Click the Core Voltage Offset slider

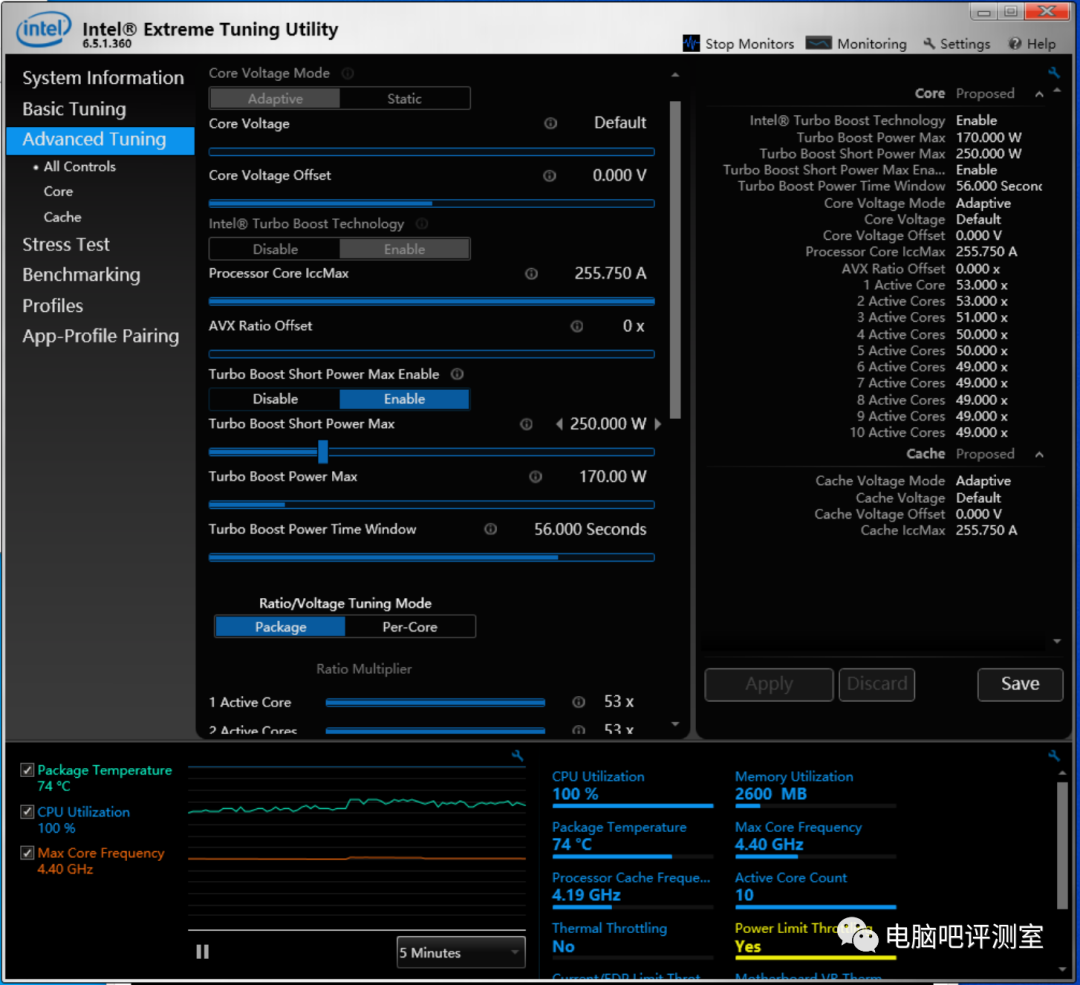coord(432,204)
